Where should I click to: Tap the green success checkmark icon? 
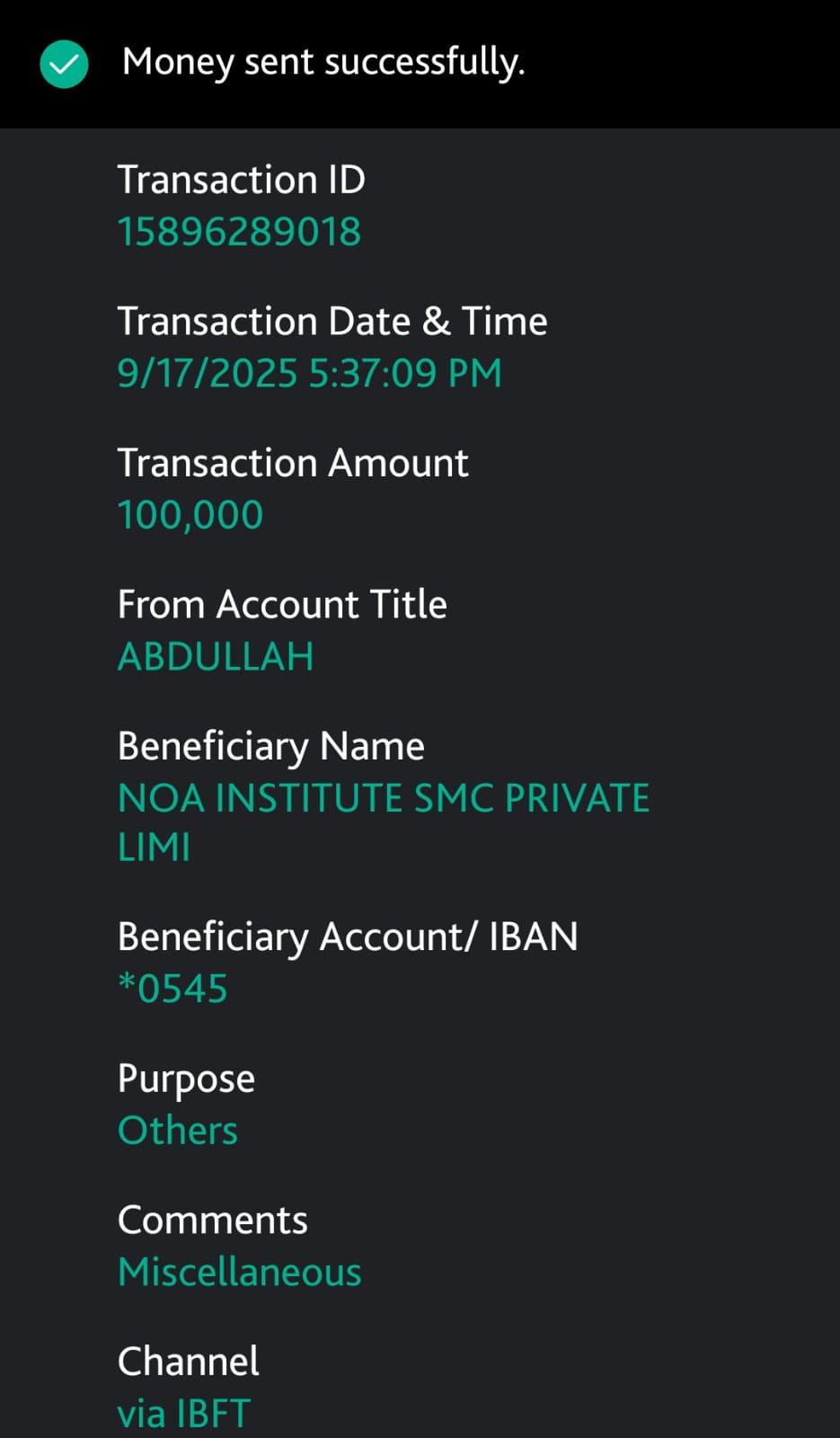(64, 65)
